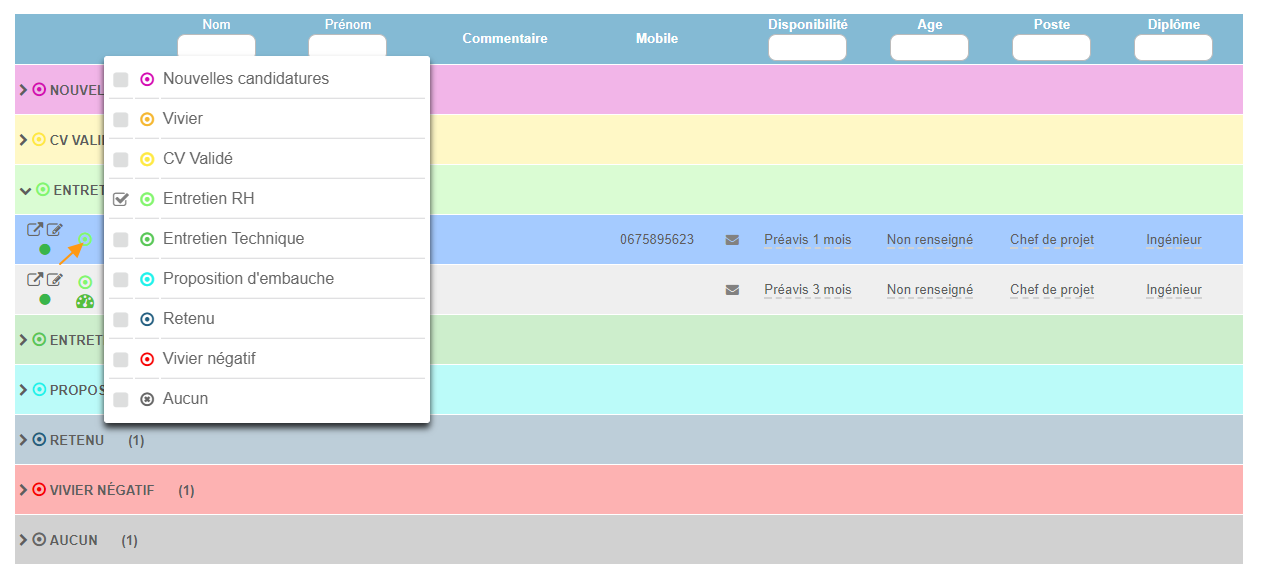
Task: Click the open-in-new-window icon in the grey row
Action: [34, 280]
